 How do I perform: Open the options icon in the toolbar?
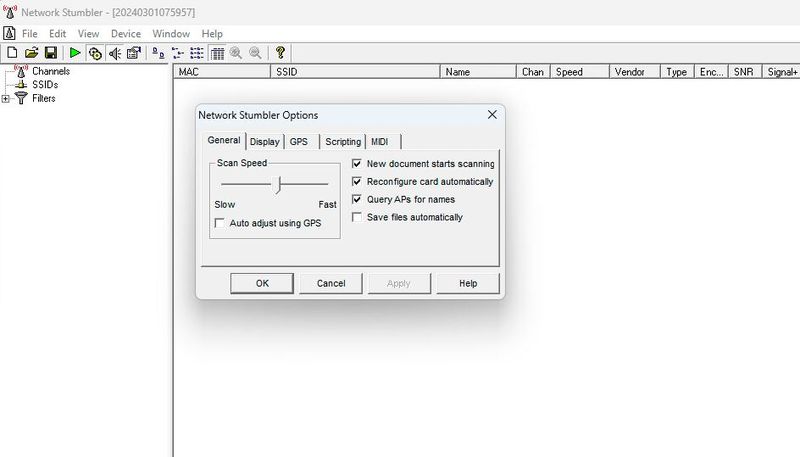[x=134, y=53]
